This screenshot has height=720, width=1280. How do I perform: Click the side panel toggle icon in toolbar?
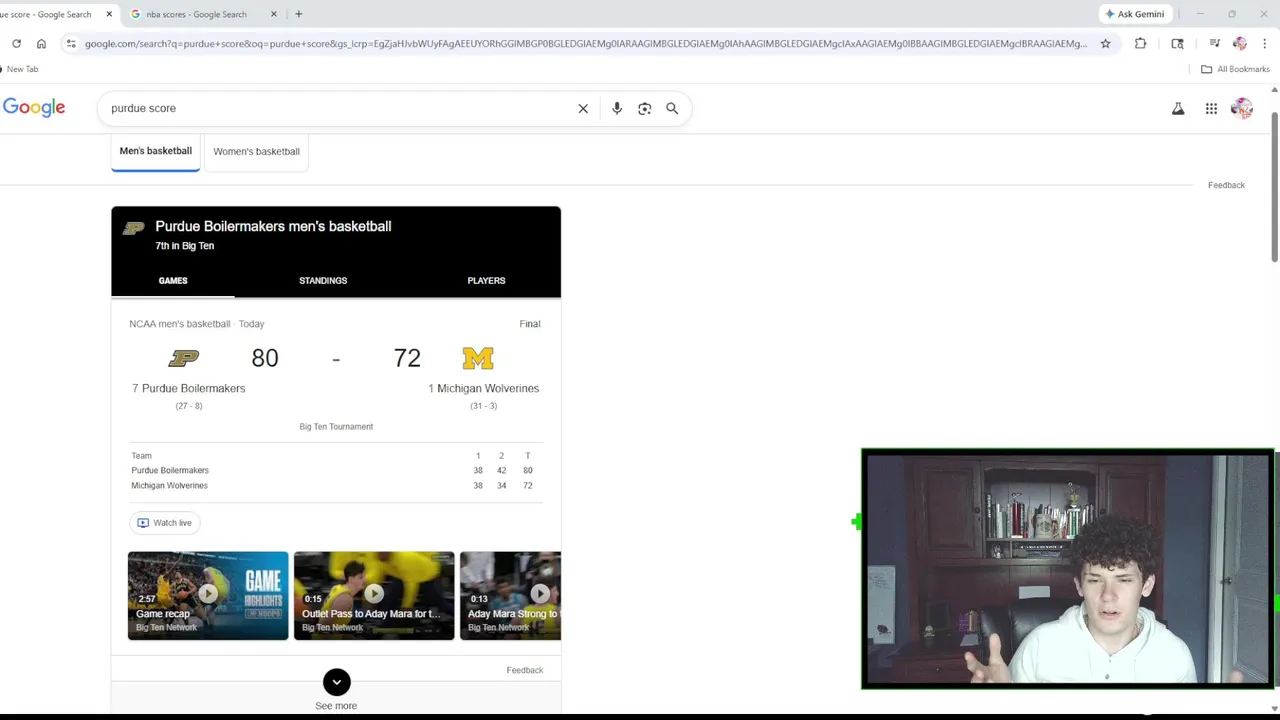pyautogui.click(x=1177, y=43)
